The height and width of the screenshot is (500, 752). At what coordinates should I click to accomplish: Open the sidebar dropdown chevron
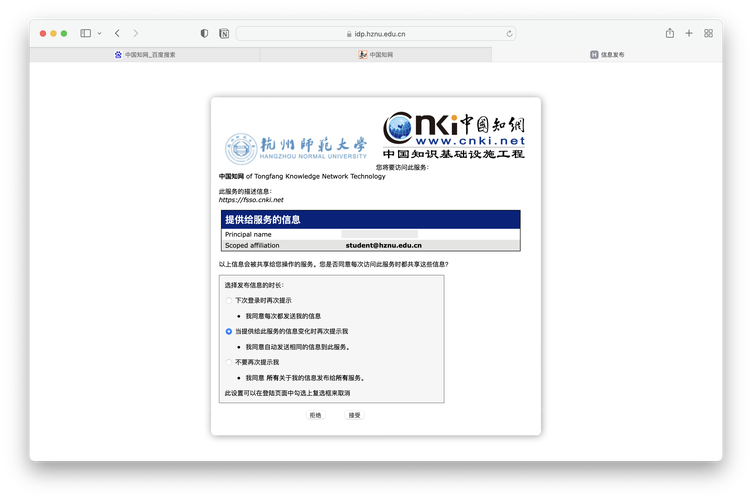point(99,34)
